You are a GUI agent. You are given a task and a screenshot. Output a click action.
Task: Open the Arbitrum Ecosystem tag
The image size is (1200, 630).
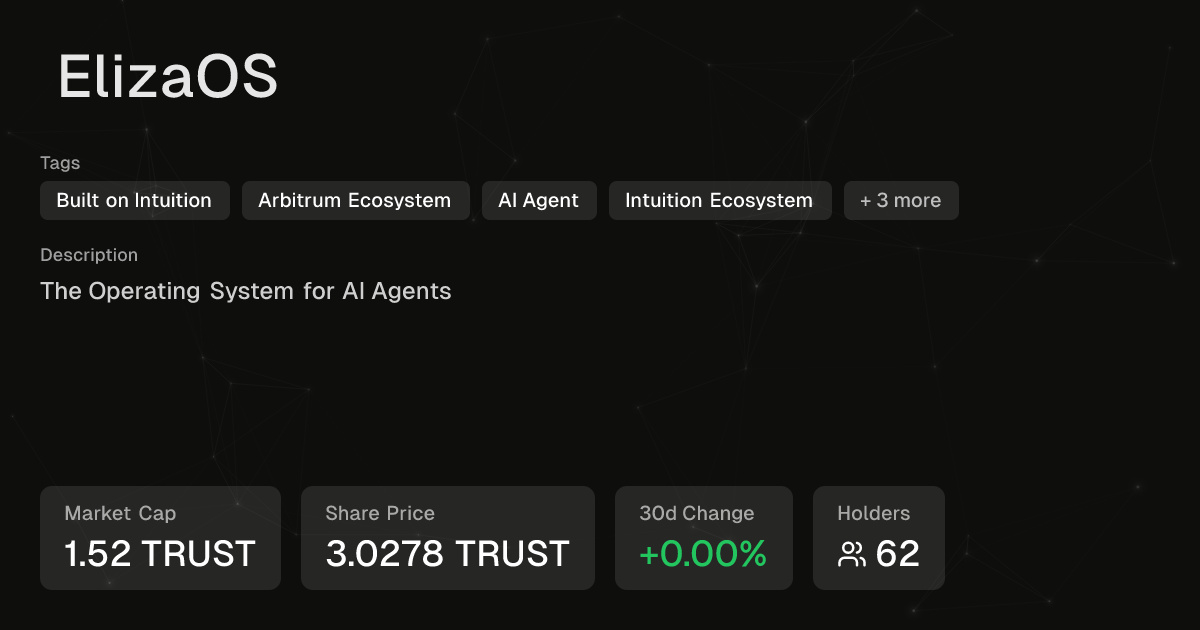coord(356,200)
